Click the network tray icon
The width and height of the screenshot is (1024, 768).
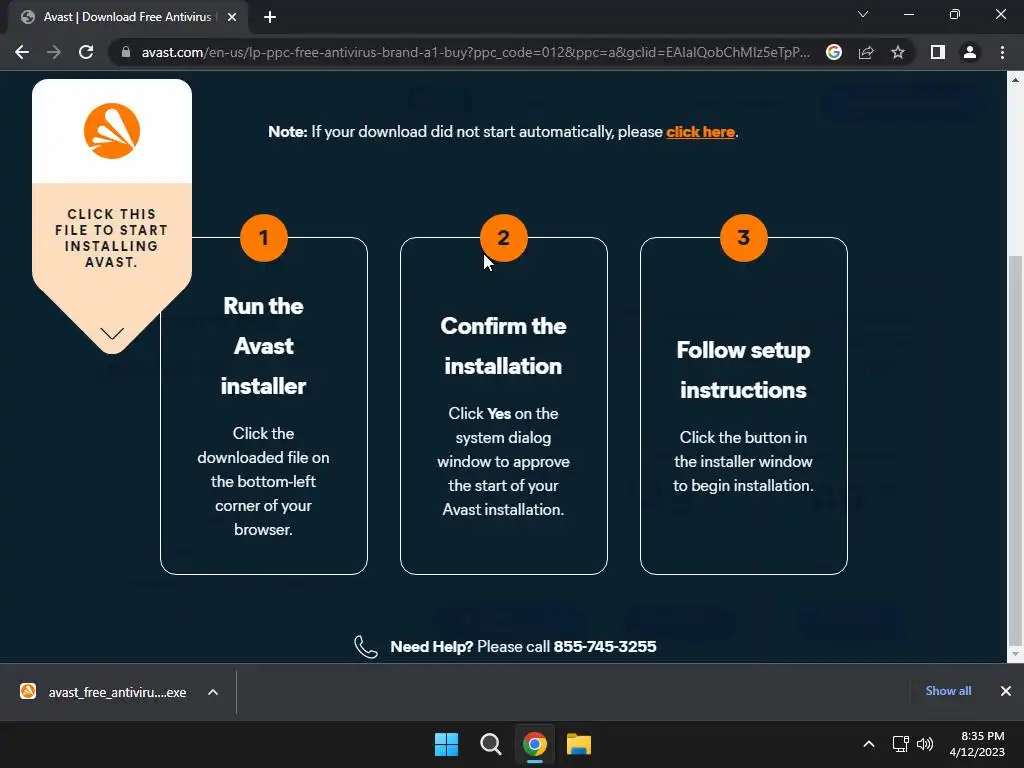tap(901, 744)
